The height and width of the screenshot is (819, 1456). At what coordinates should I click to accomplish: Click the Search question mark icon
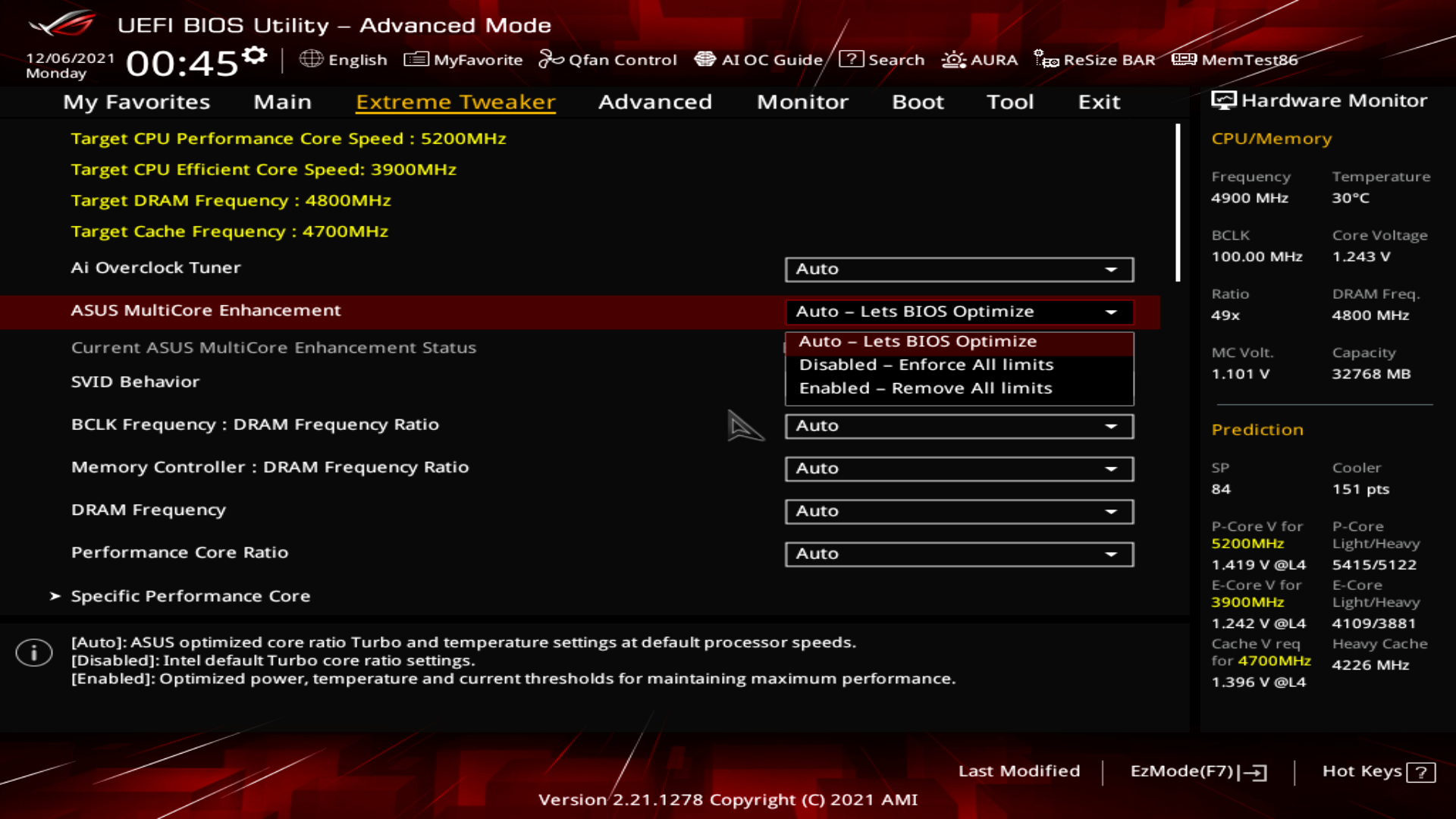[851, 59]
